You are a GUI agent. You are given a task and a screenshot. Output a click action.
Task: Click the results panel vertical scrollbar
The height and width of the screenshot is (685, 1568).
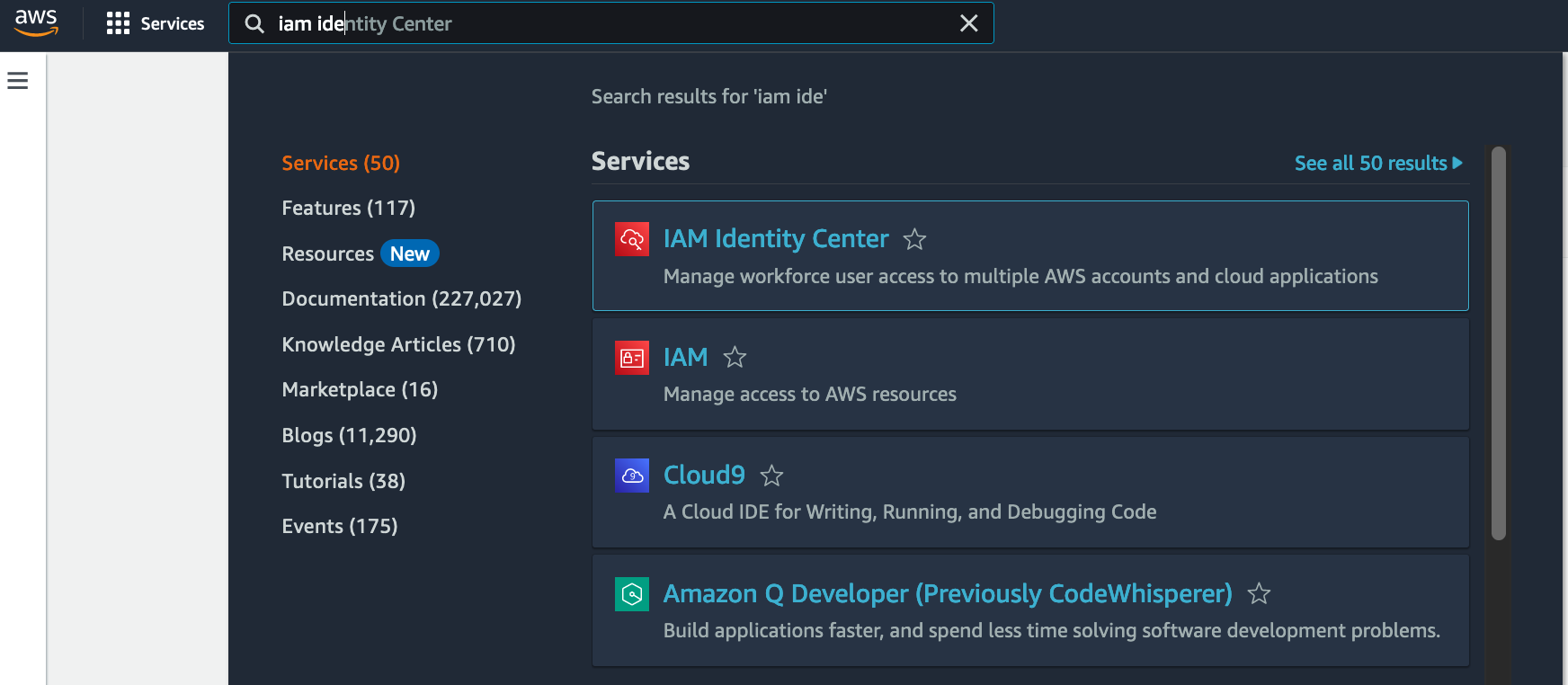[x=1498, y=342]
